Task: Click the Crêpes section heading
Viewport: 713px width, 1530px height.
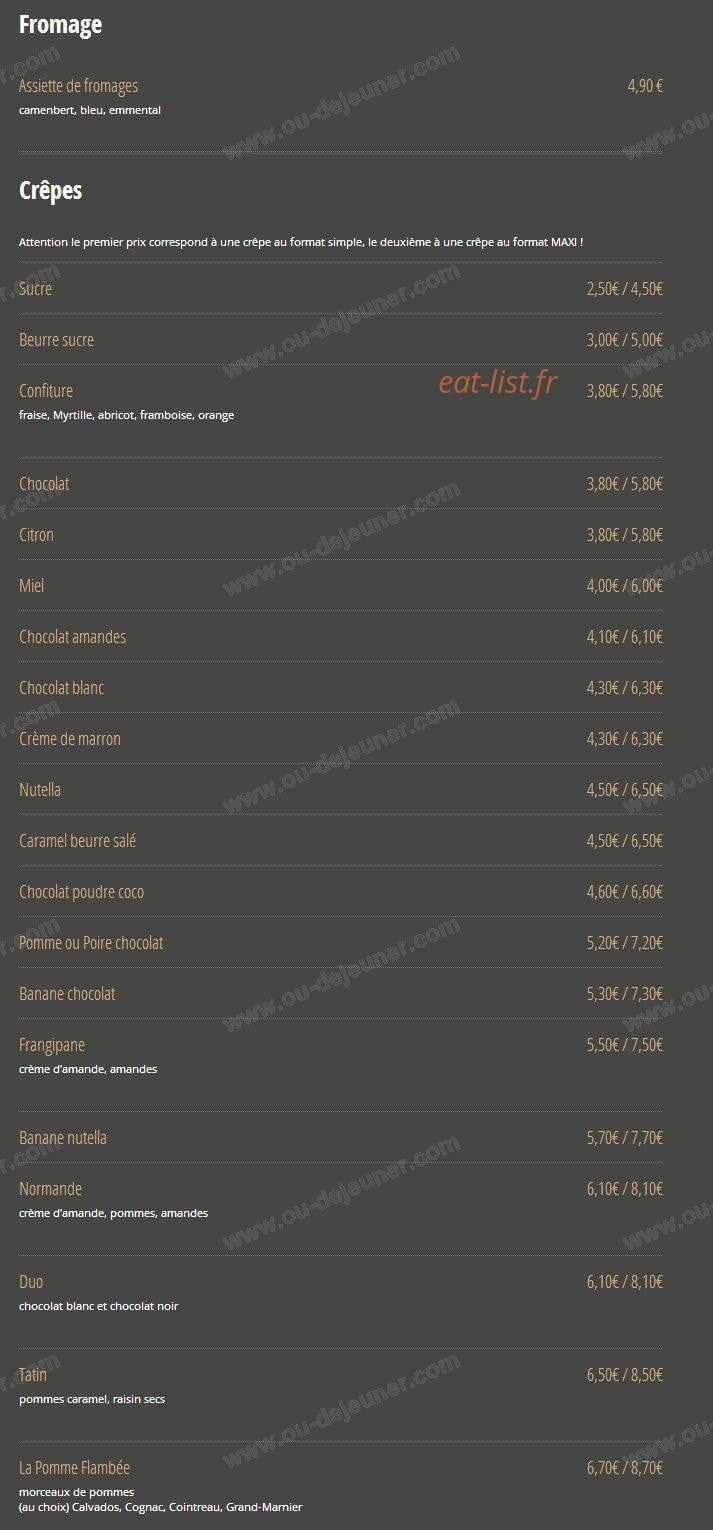Action: coord(50,191)
